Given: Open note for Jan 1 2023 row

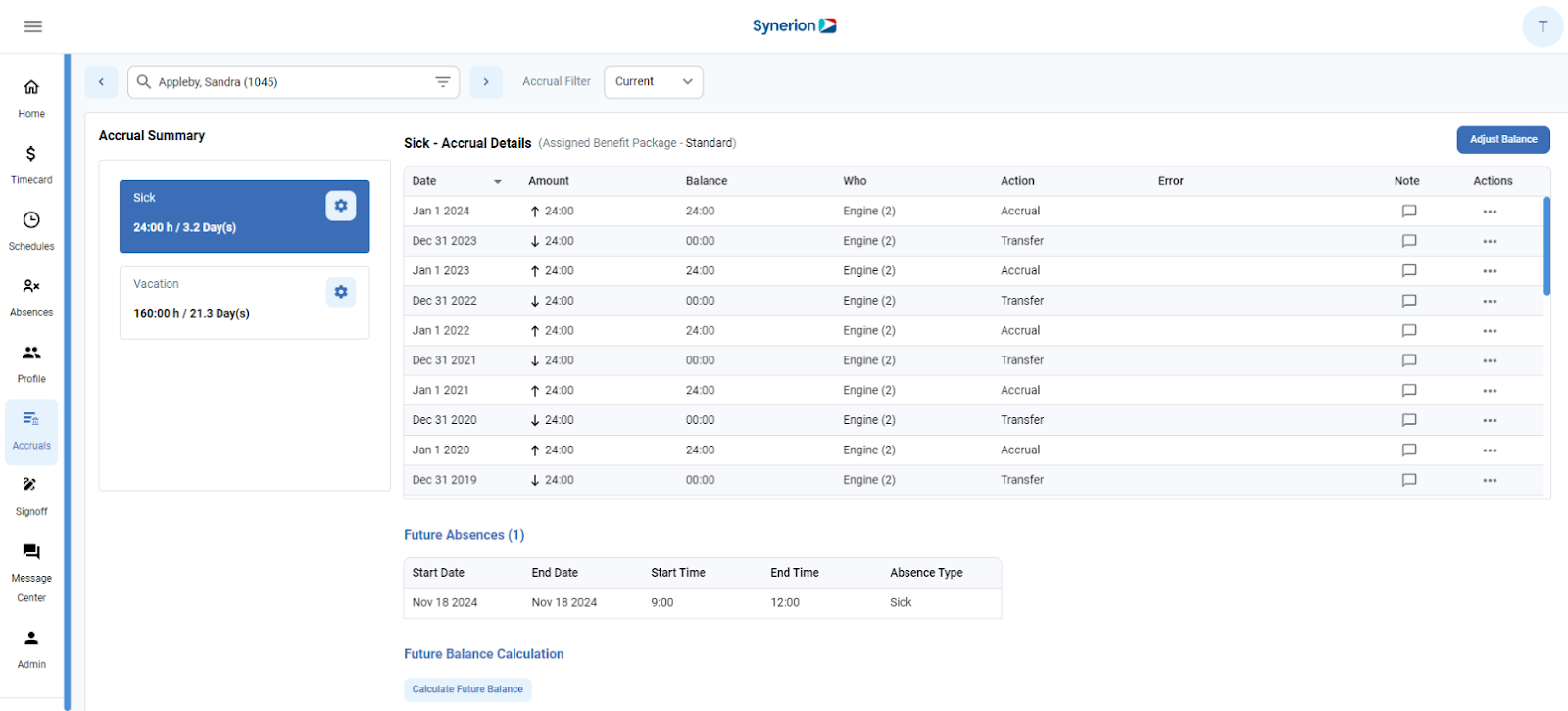Looking at the screenshot, I should pos(1409,271).
